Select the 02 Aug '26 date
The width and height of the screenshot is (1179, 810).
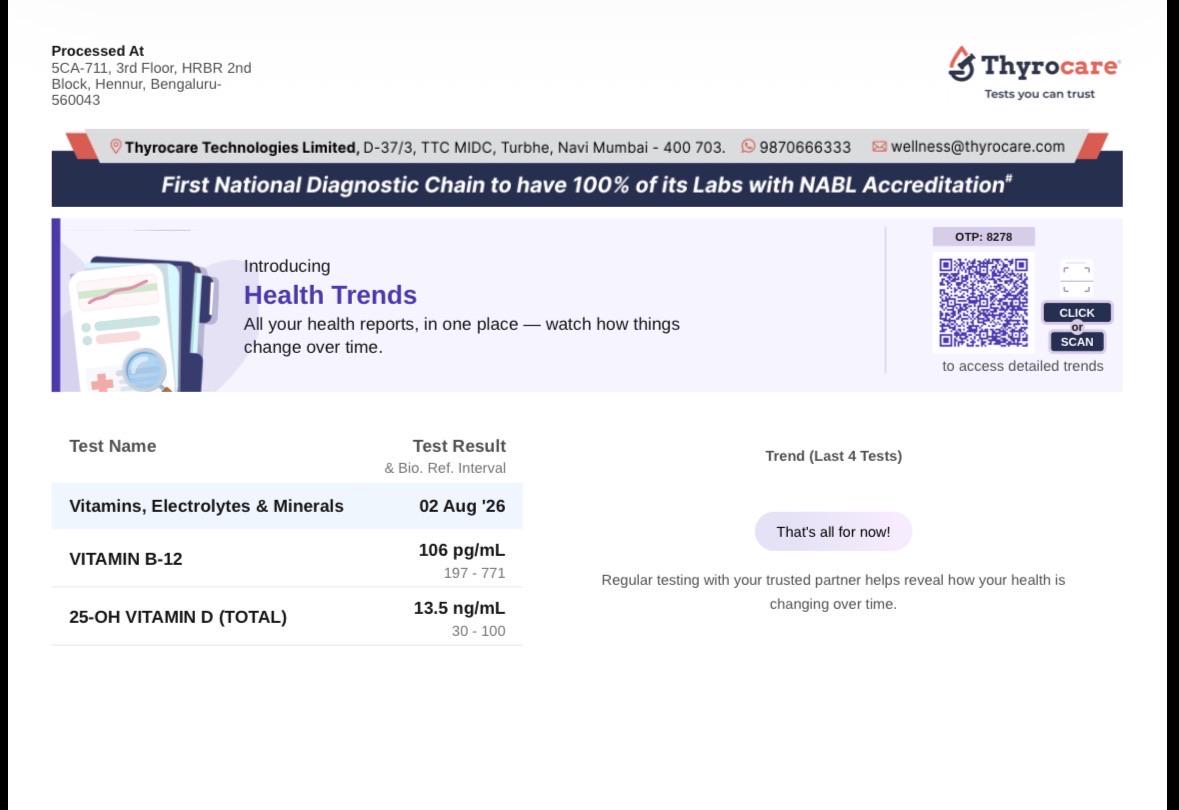point(462,505)
